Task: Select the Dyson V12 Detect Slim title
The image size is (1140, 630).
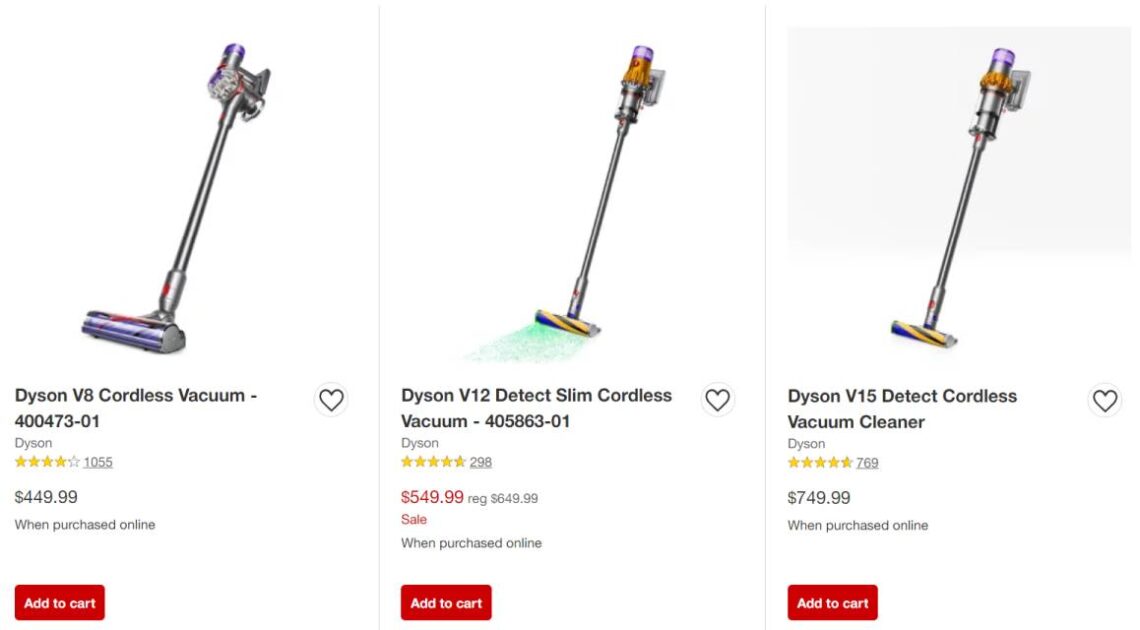Action: [537, 408]
